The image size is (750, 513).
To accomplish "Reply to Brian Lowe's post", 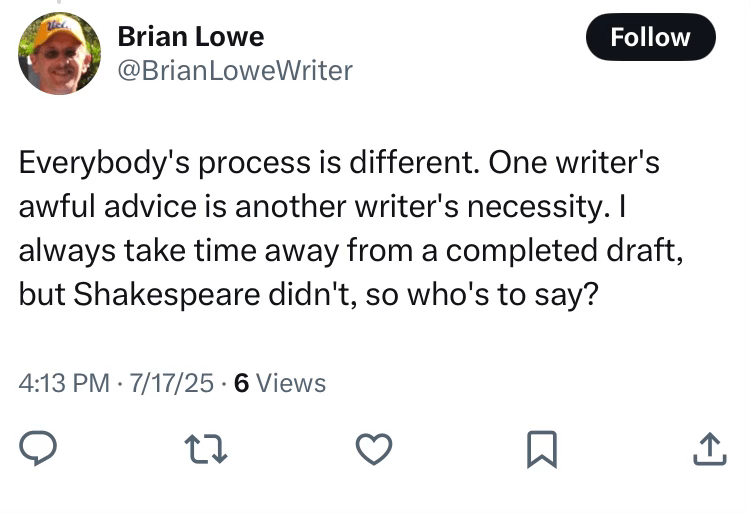I will pos(37,450).
